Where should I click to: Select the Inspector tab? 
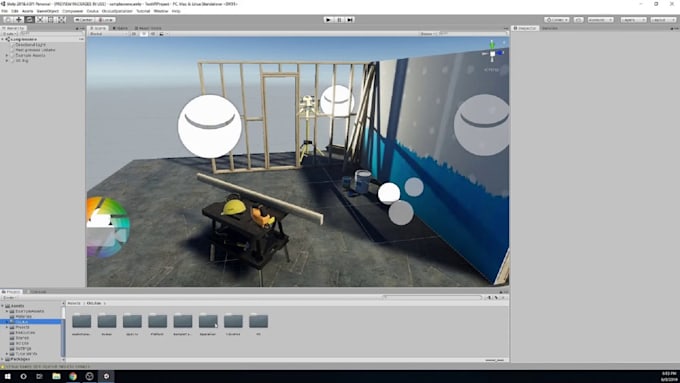[525, 28]
